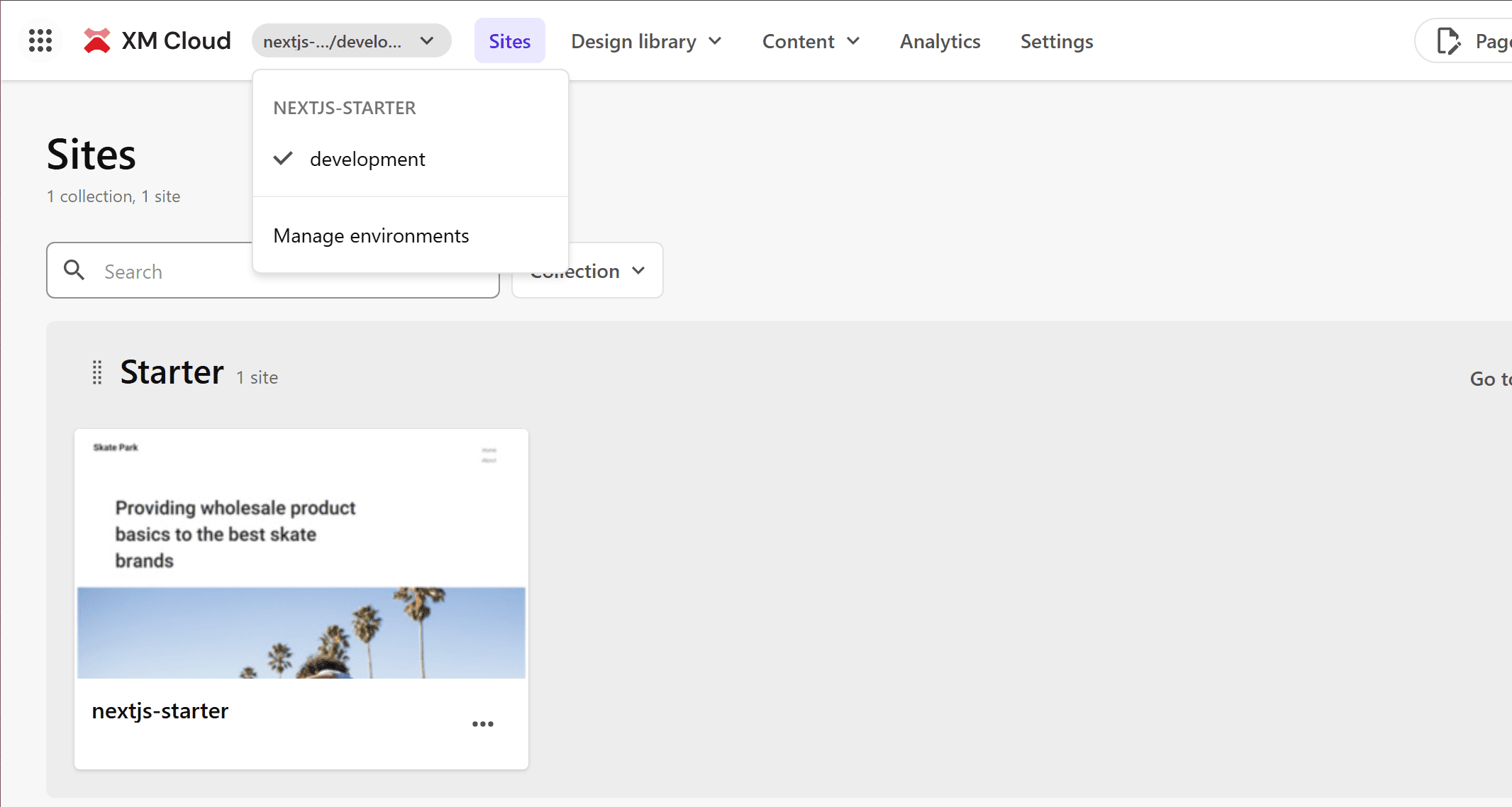Click the Pages edit icon
This screenshot has height=807, width=1512.
click(1447, 41)
